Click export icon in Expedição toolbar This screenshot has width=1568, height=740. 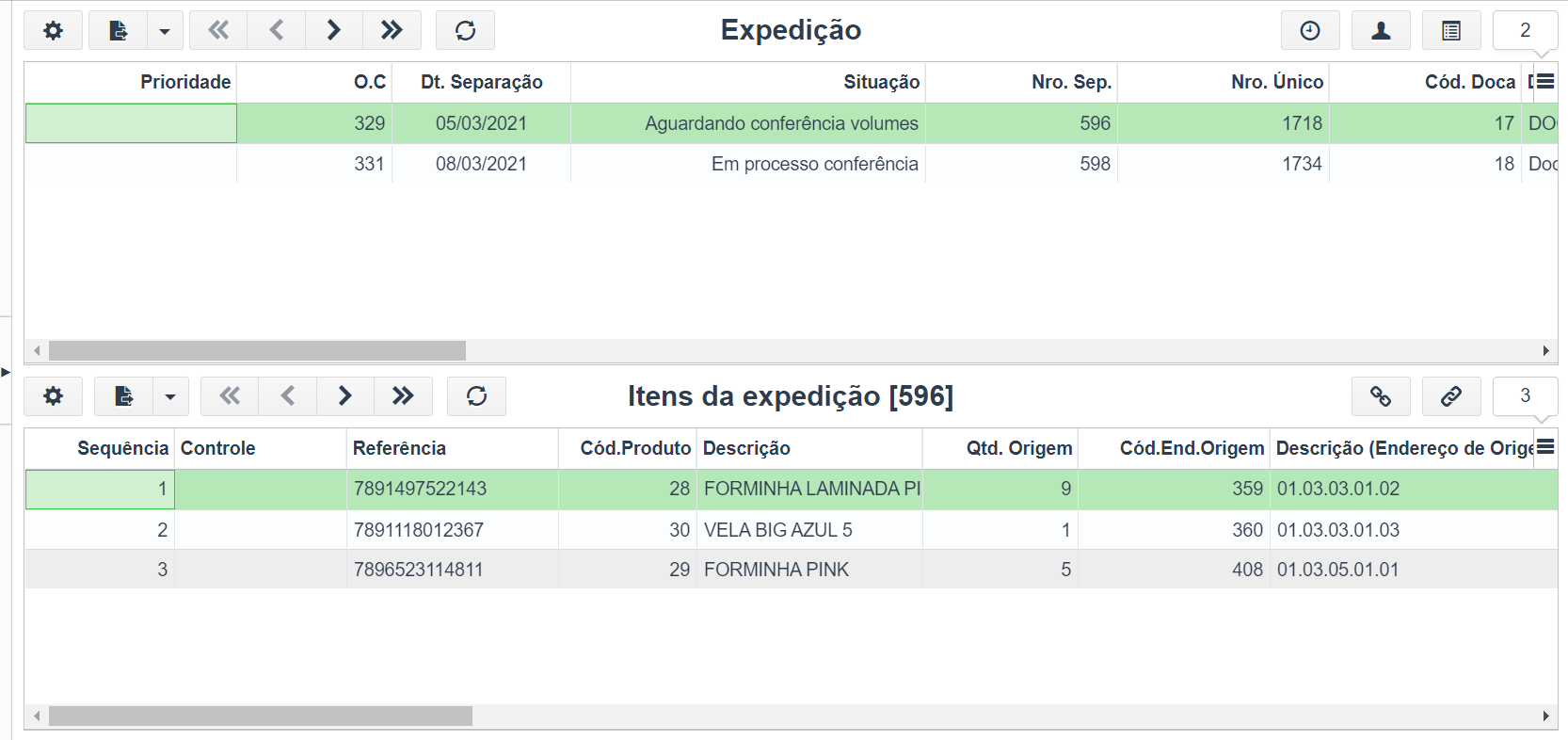pos(119,30)
